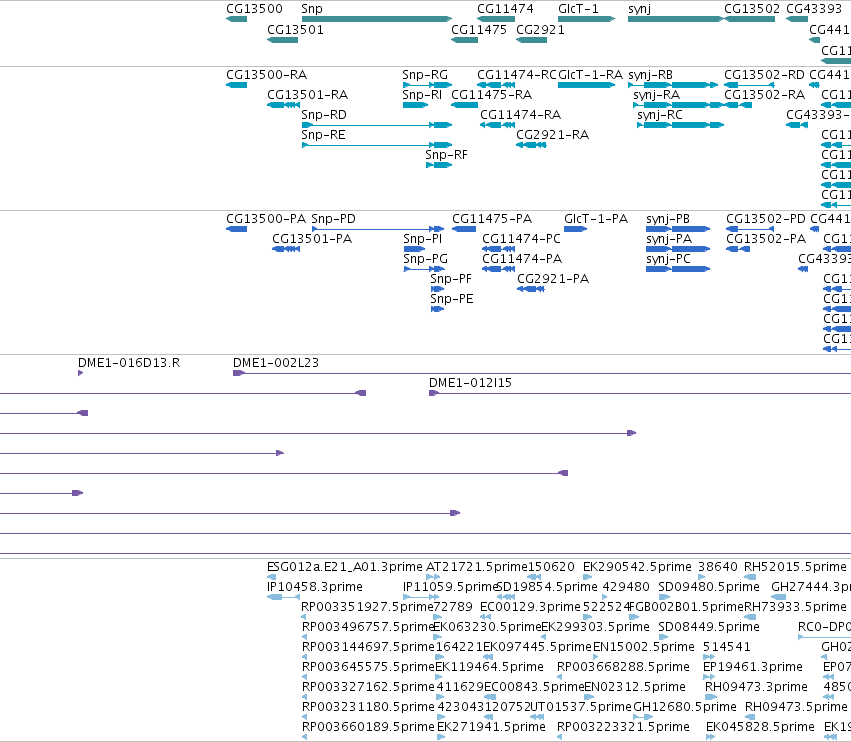Viewport: 851px width, 742px height.
Task: Click the GlcT-1-RA transcript label
Action: point(590,74)
